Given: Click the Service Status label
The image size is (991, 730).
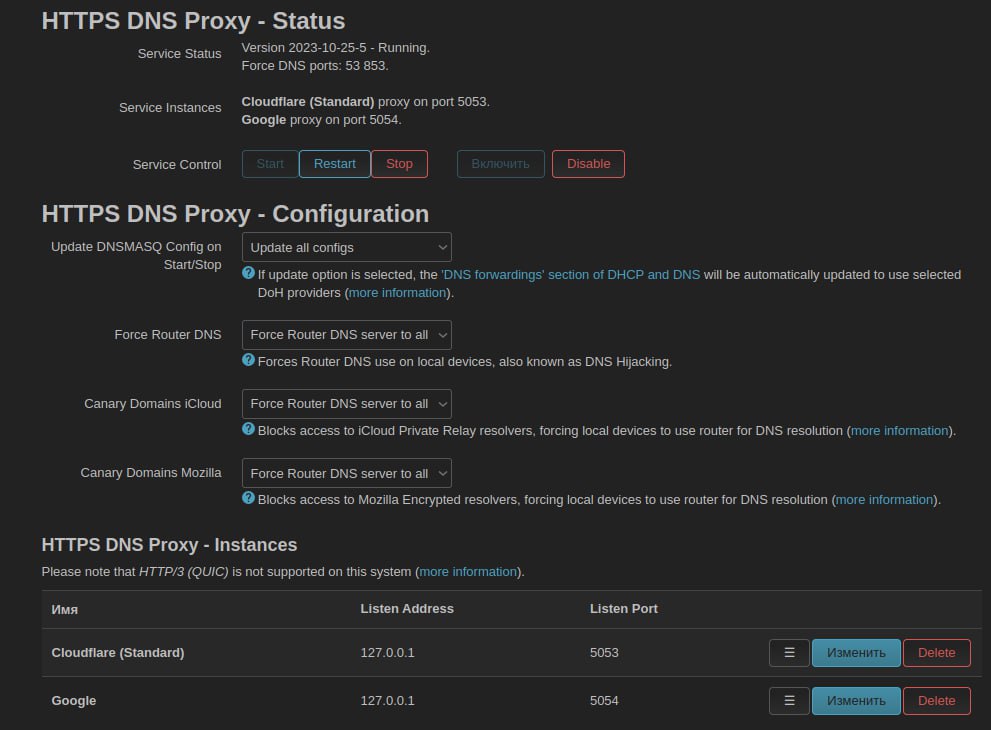Looking at the screenshot, I should coord(179,54).
